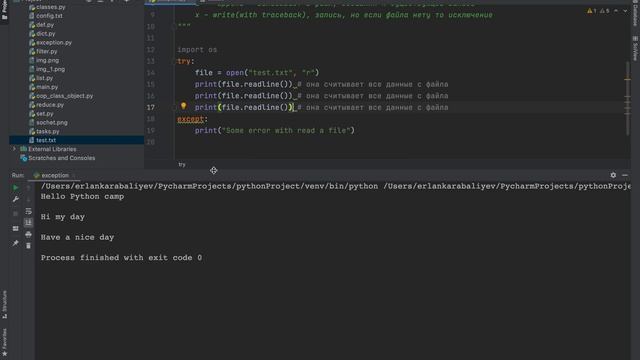The height and width of the screenshot is (360, 640).
Task: Click the 'try' breadcrumb below editor
Action: [182, 164]
